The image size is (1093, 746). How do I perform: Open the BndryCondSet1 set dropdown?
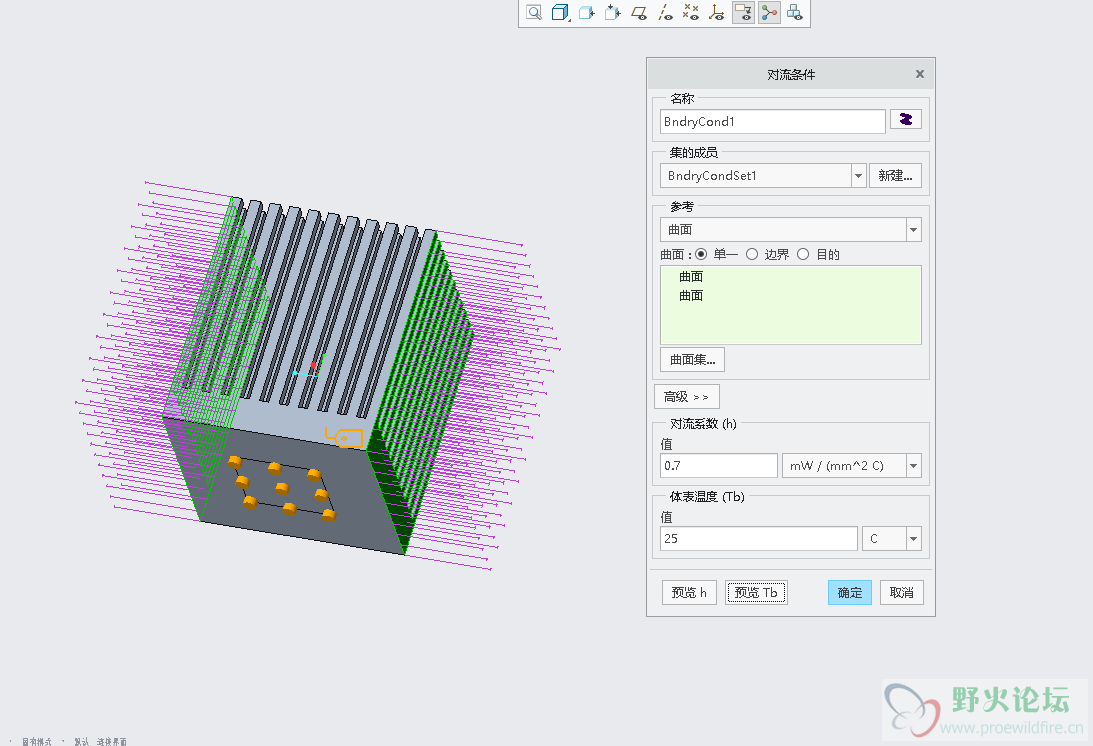click(x=859, y=176)
